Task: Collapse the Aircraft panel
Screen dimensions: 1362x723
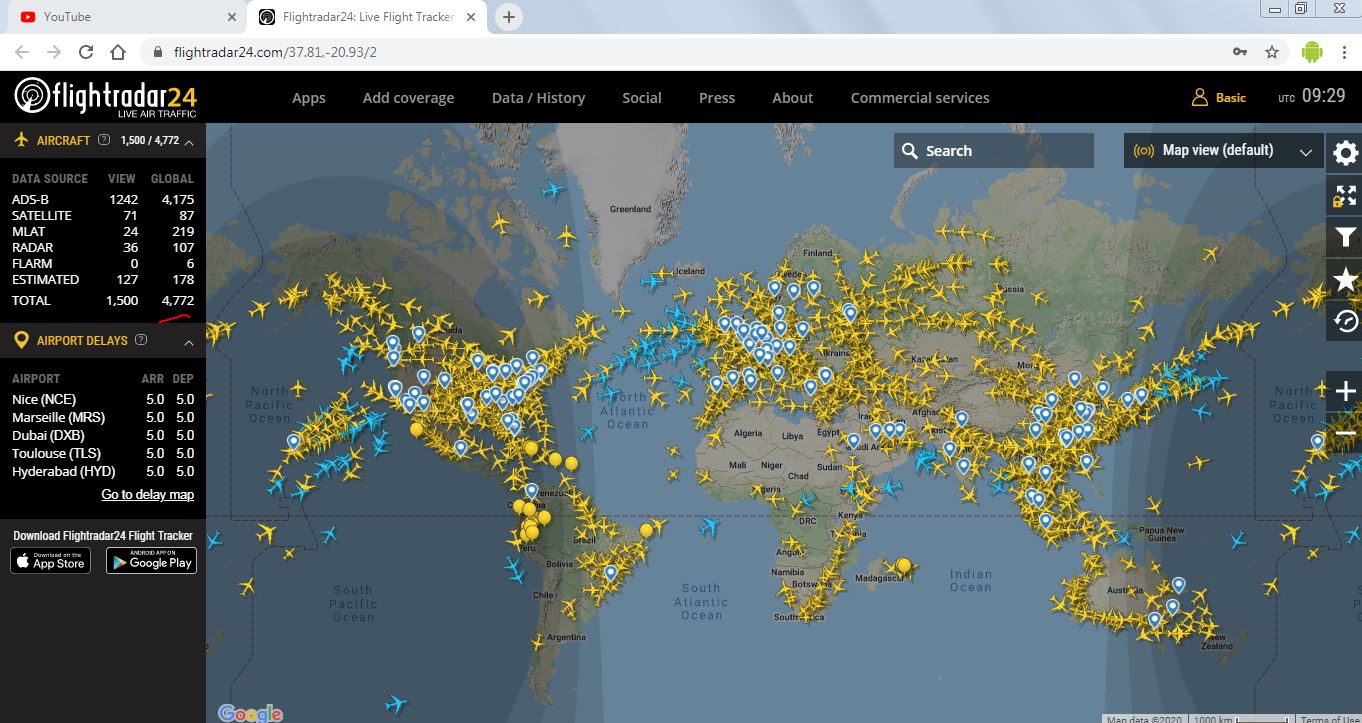Action: [189, 141]
